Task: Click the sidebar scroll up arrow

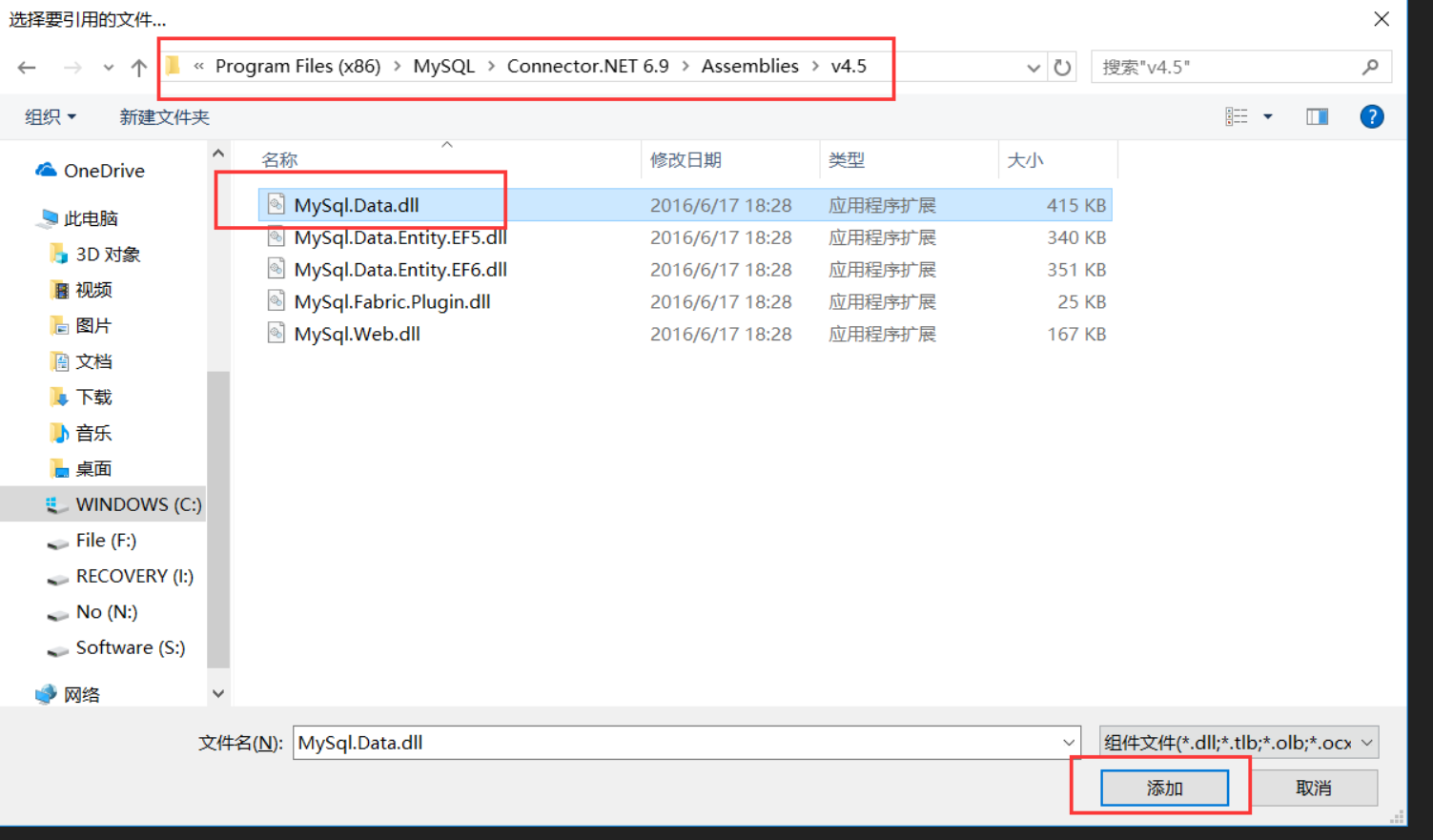Action: coord(218,154)
